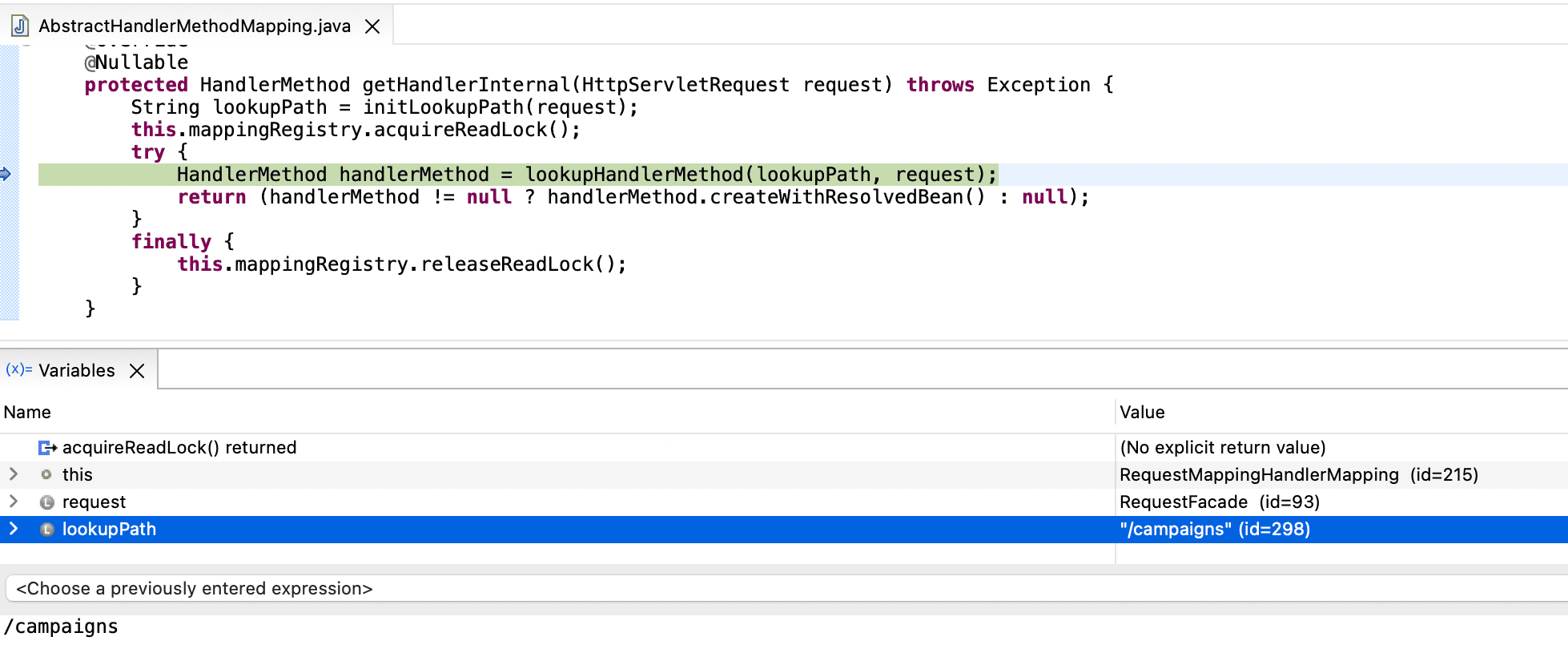Close the AbstractHandlerMethodMapping.java editor tab
Viewport: 1568px width, 665px height.
tap(372, 26)
